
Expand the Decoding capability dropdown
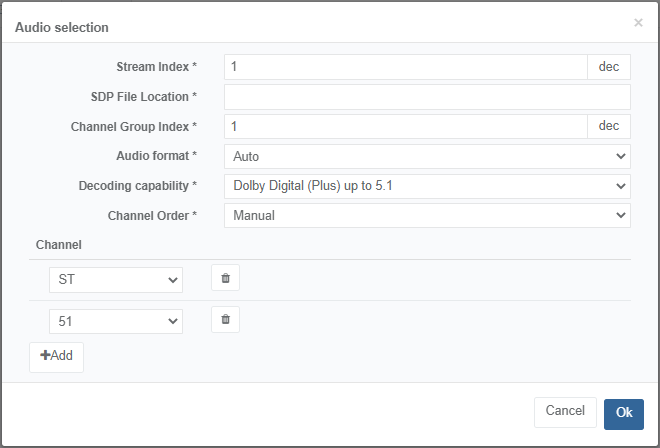click(427, 186)
